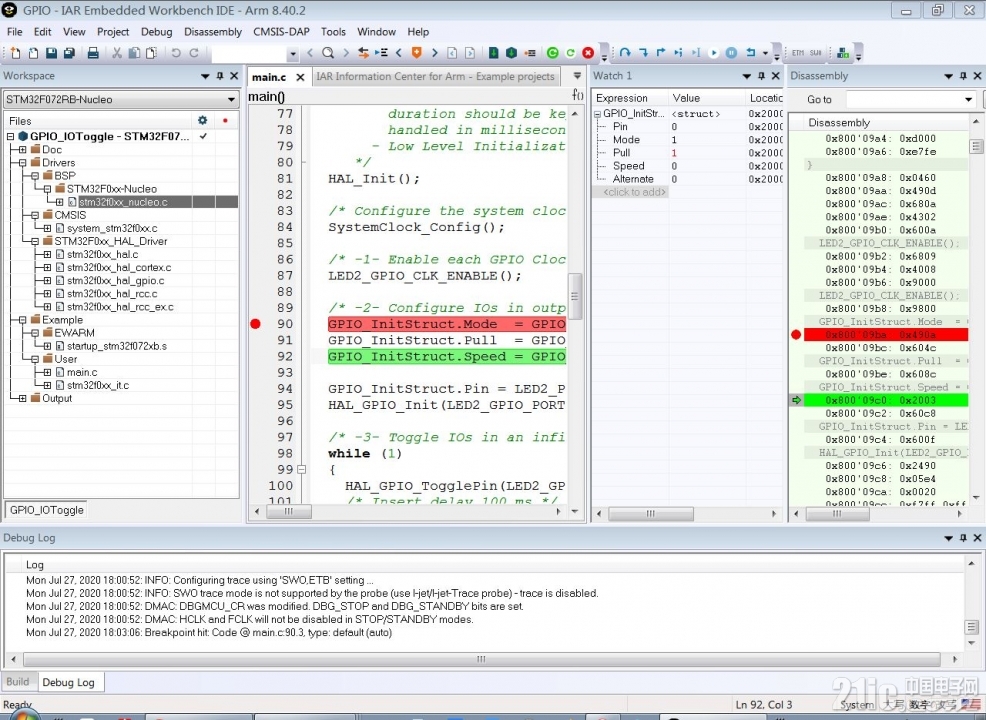
Task: Open the Project menu
Action: [x=113, y=31]
